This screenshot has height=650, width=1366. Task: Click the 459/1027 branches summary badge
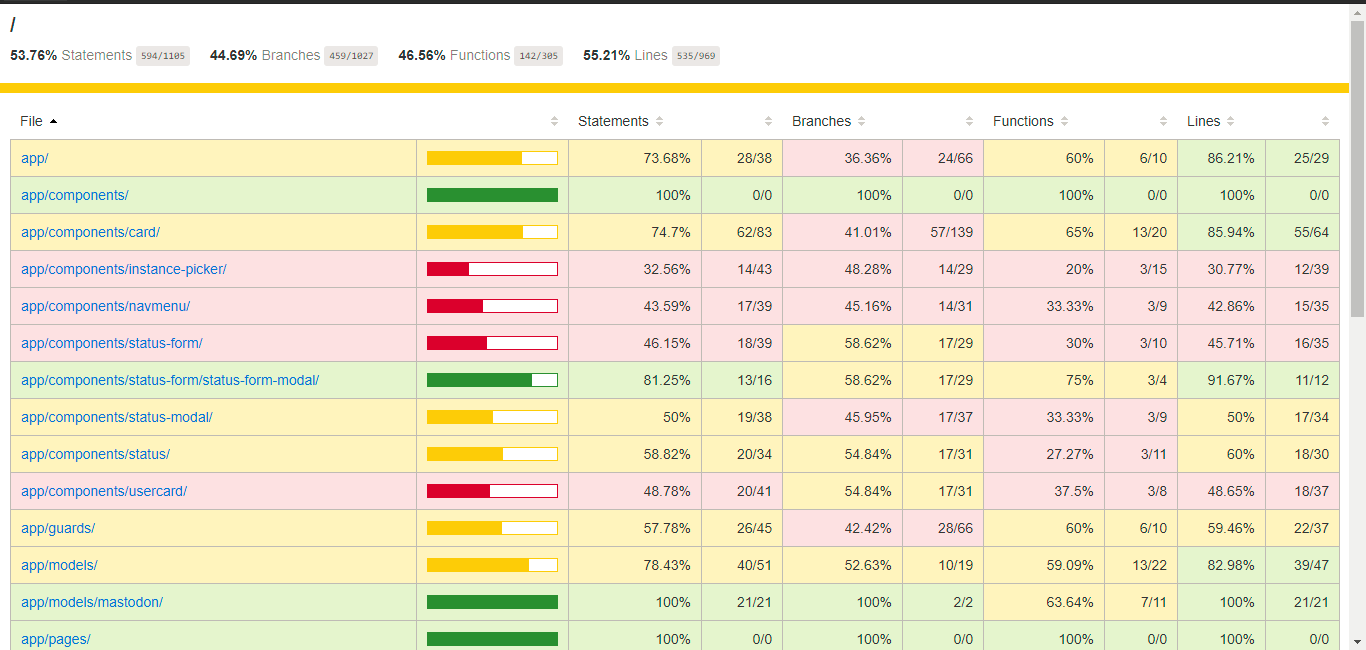click(351, 56)
